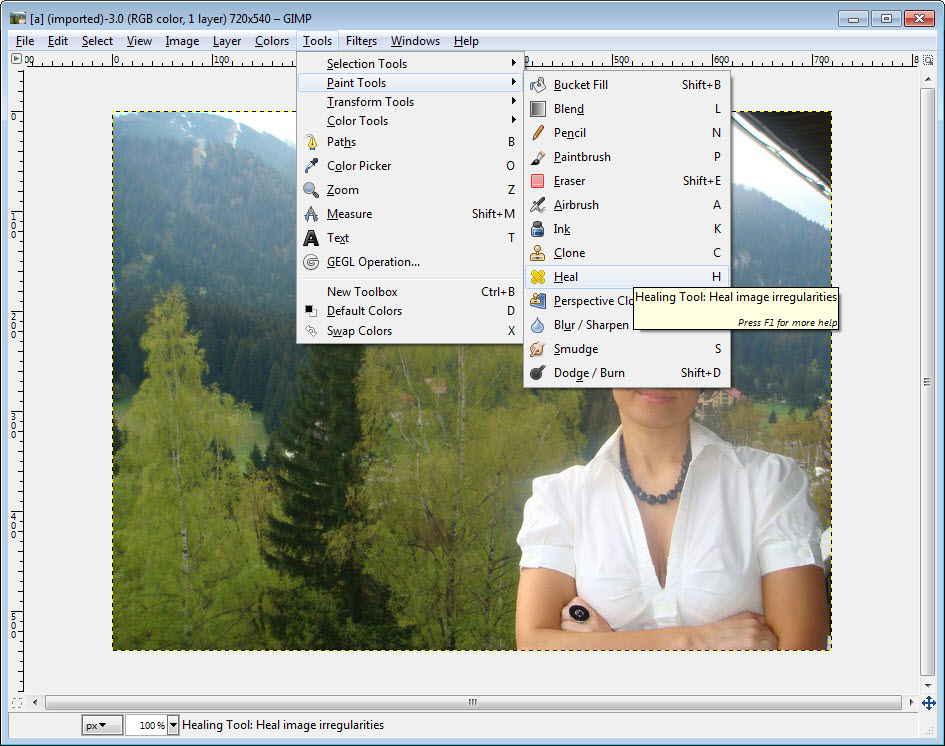Click GEGL Operation menu entry
945x746 pixels.
(x=373, y=262)
